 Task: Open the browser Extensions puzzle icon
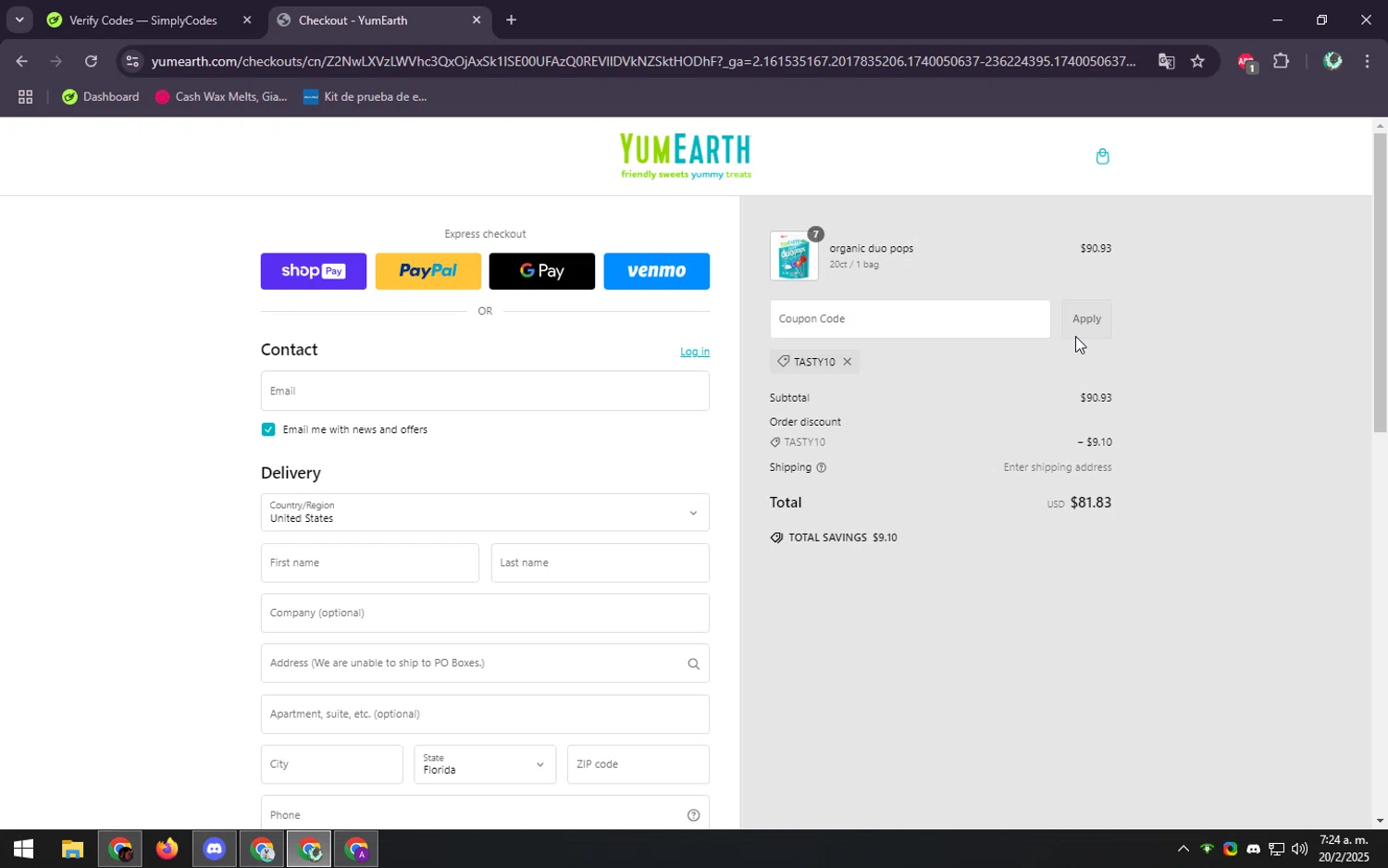1281,61
